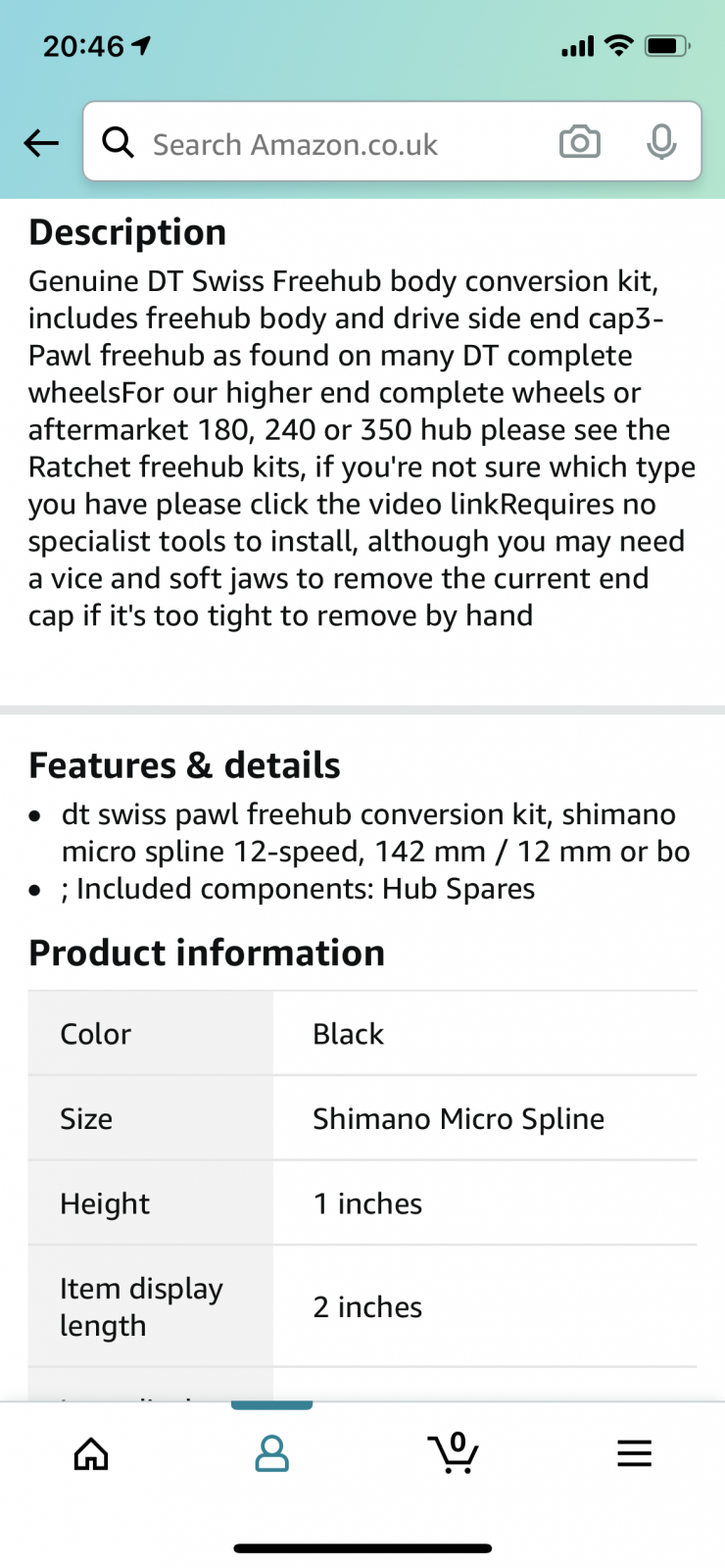Go to Home tab icon
The height and width of the screenshot is (1568, 725).
coord(91,1453)
